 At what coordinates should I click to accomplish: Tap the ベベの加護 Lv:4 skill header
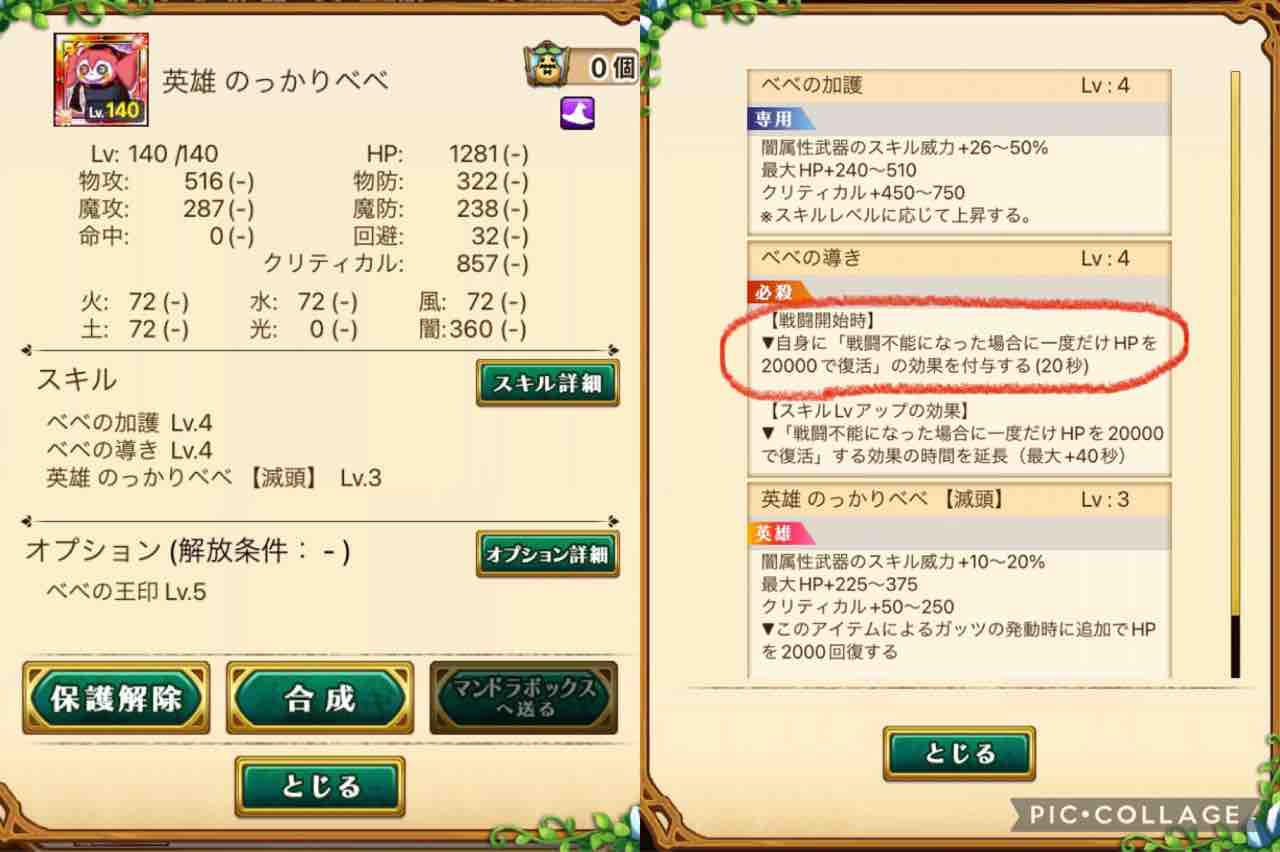[959, 86]
